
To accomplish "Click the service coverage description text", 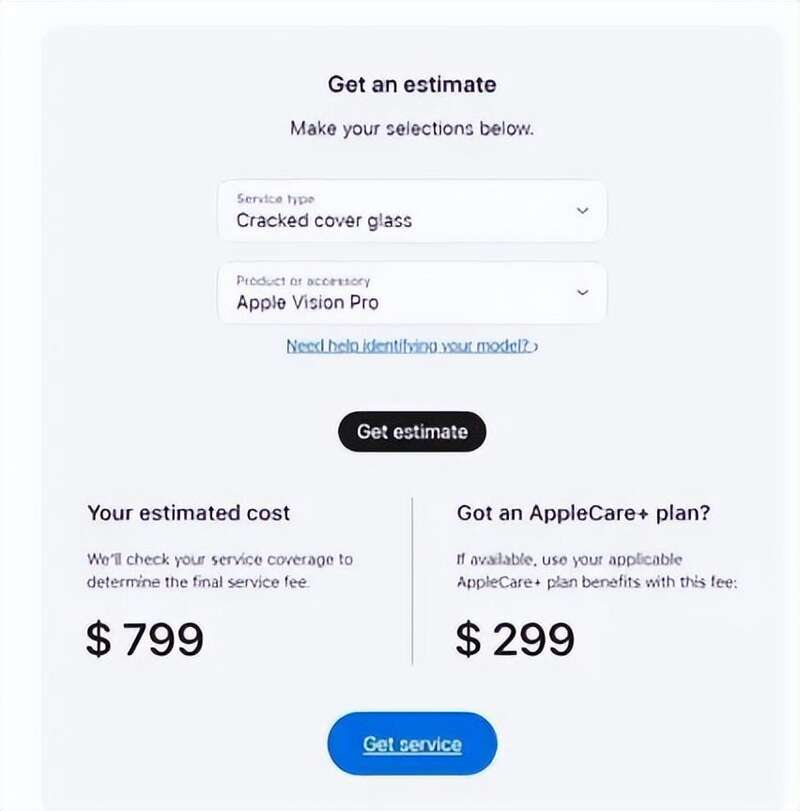I will [x=219, y=570].
